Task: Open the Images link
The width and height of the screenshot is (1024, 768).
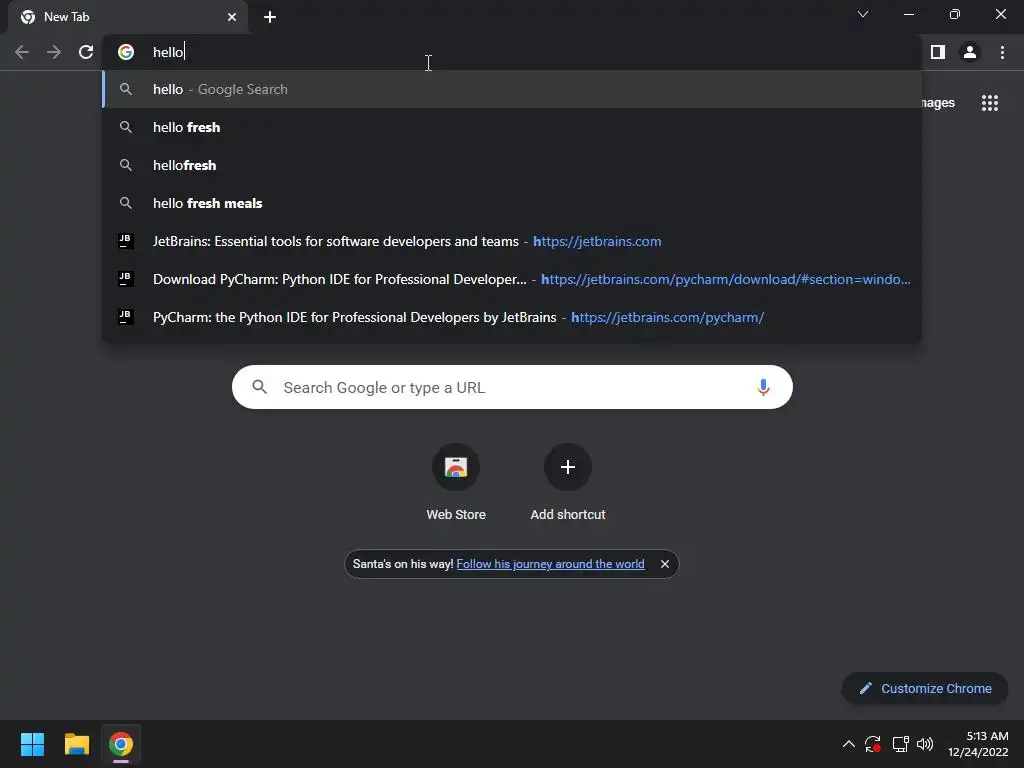Action: pyautogui.click(x=938, y=103)
